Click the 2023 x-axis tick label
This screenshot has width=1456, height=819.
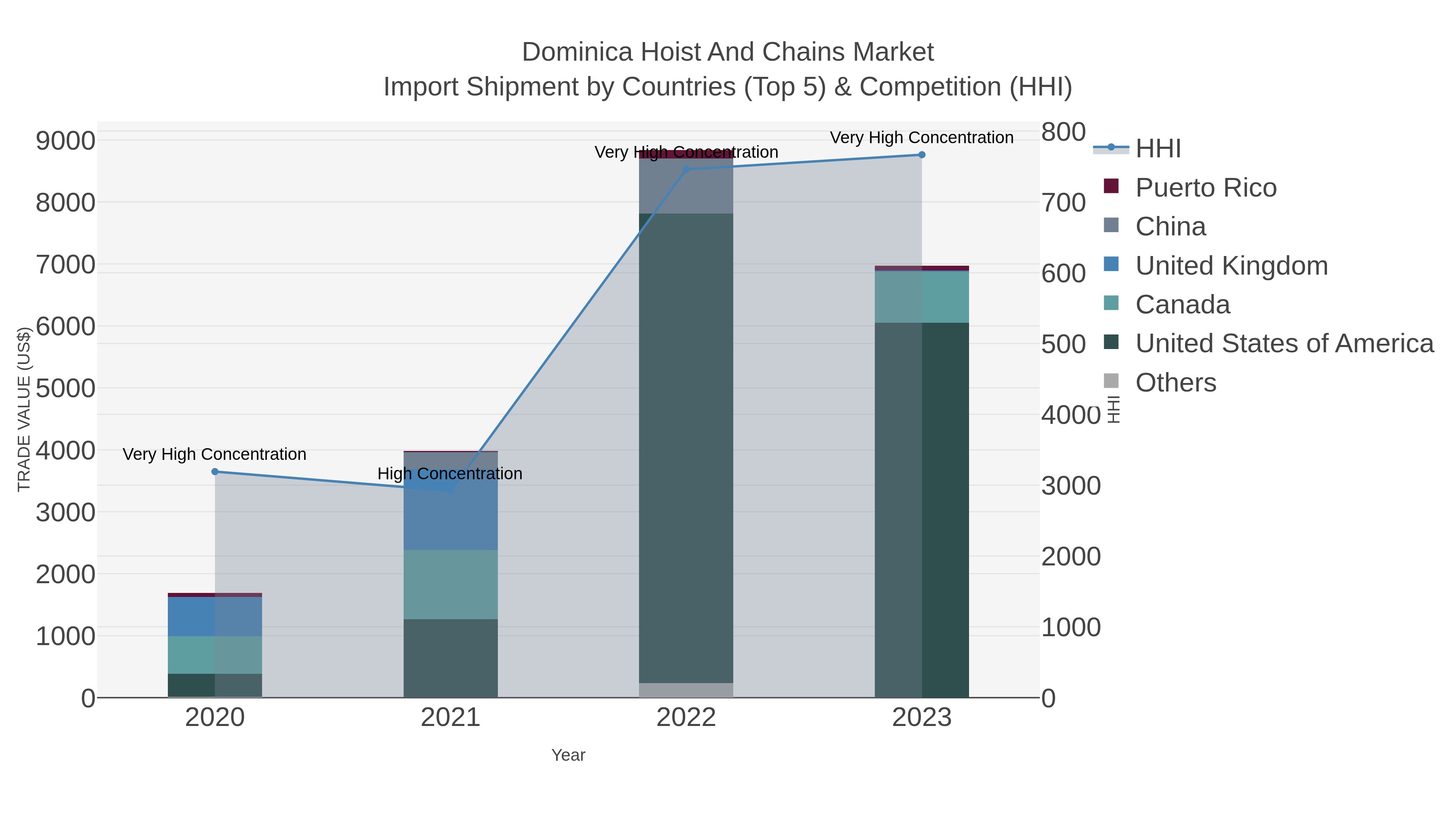[922, 718]
